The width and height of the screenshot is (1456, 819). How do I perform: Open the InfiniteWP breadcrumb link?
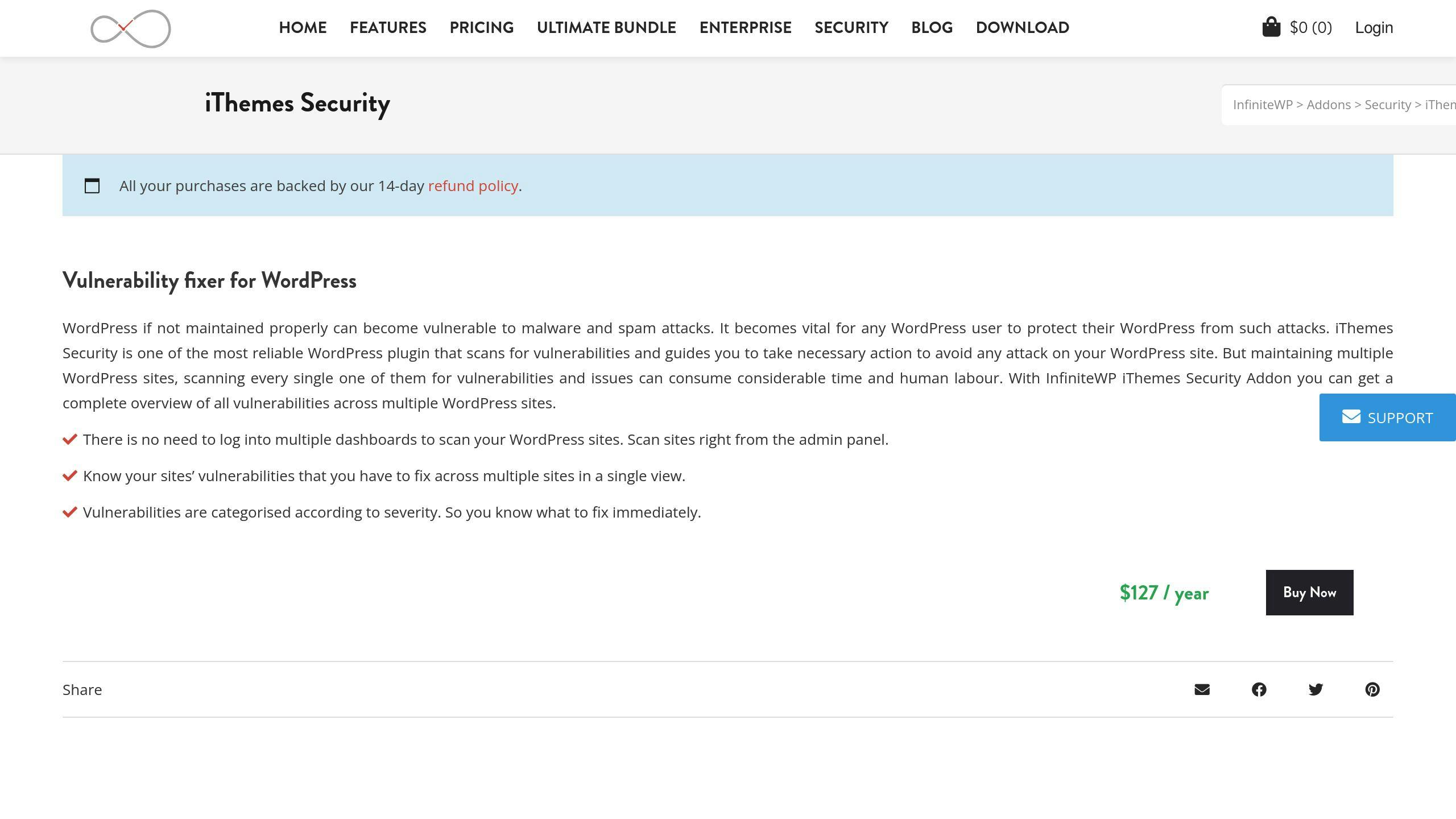(1262, 104)
